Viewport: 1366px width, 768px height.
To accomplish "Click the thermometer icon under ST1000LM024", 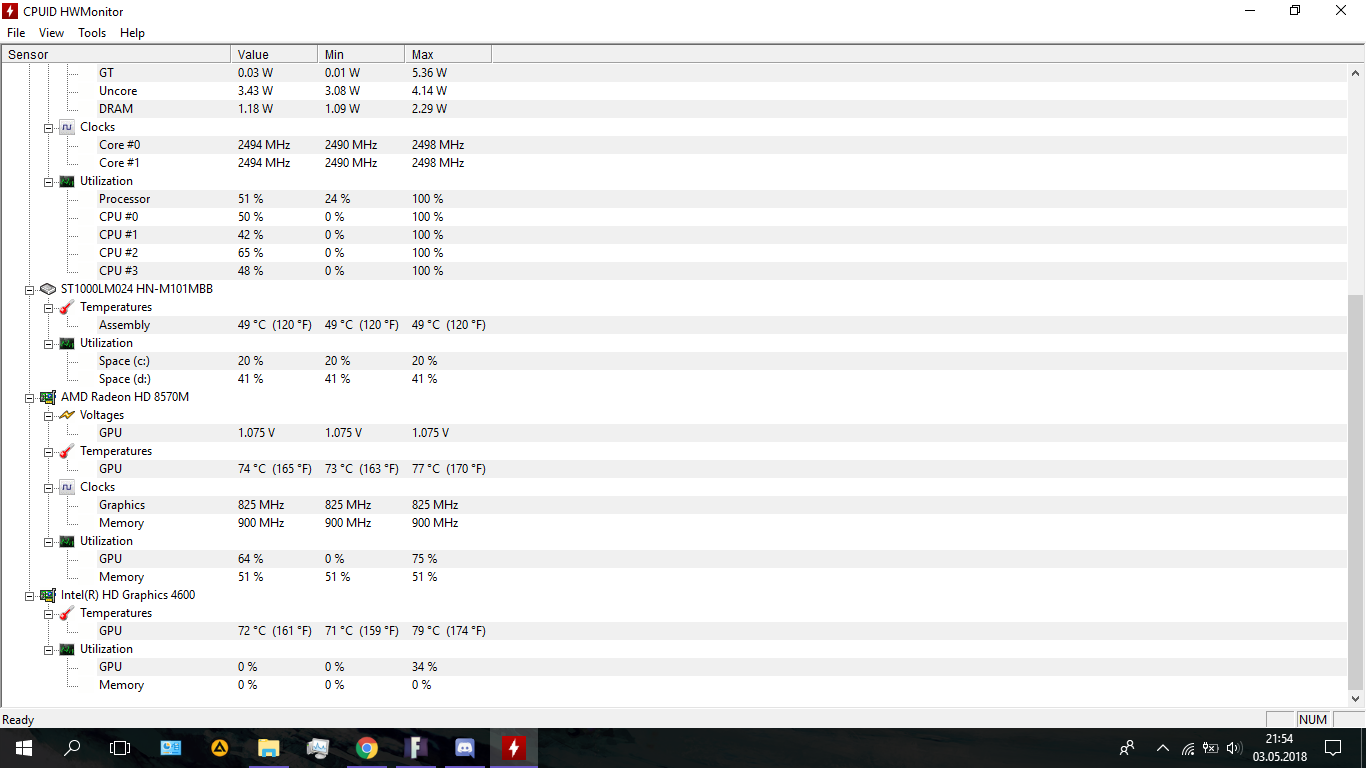I will point(67,307).
